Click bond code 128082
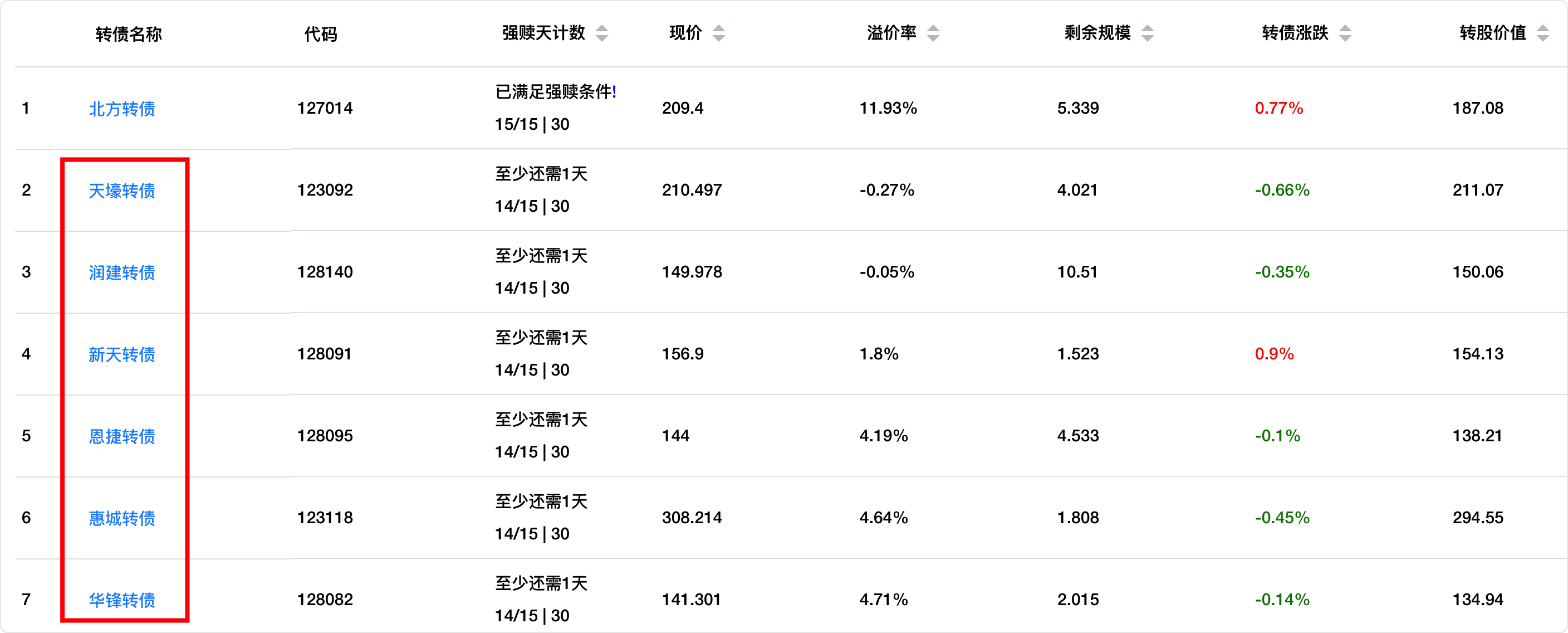 (x=325, y=600)
